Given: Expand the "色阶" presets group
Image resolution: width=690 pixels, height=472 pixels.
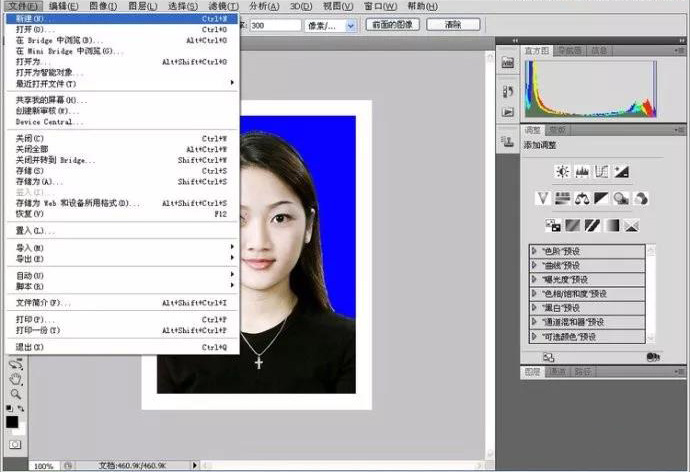Looking at the screenshot, I should (x=536, y=251).
